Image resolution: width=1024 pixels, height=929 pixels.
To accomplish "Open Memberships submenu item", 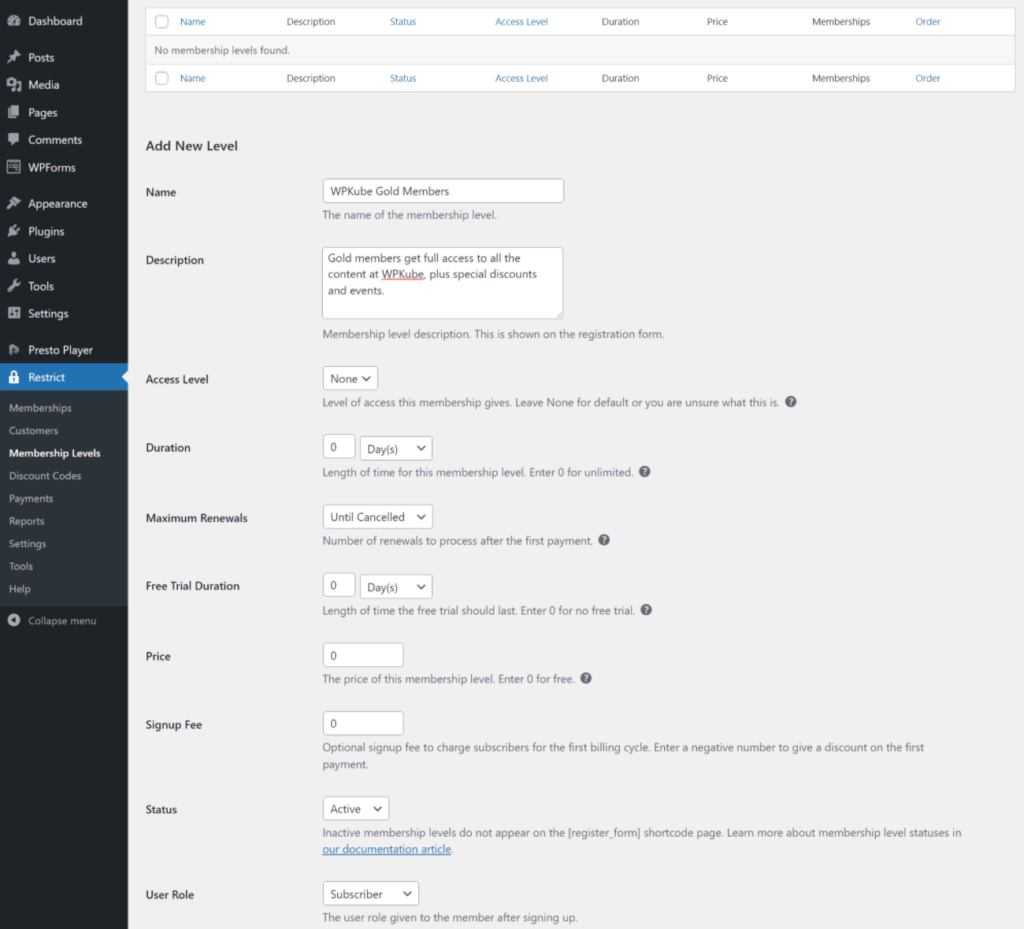I will (x=40, y=408).
